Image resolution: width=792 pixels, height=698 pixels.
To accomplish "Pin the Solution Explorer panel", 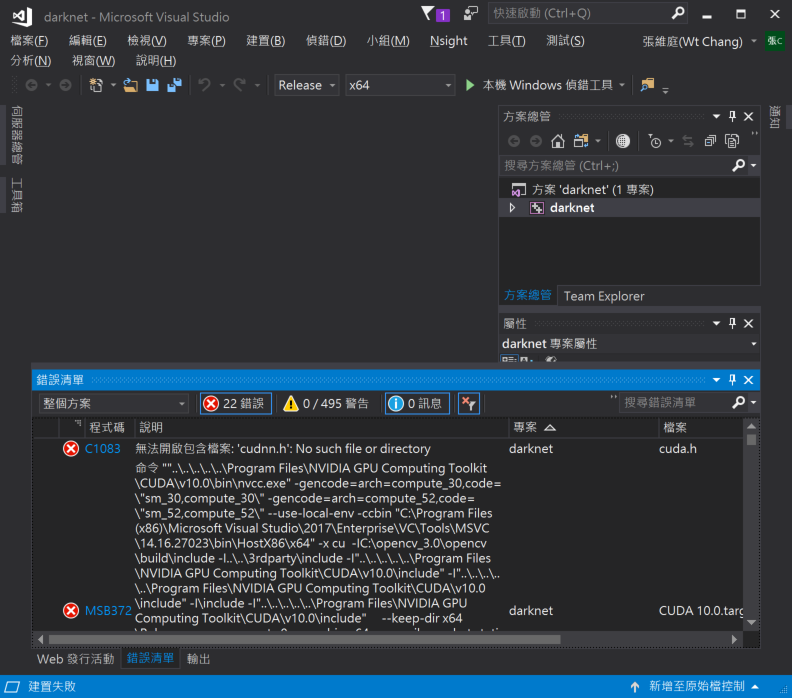I will click(x=732, y=117).
